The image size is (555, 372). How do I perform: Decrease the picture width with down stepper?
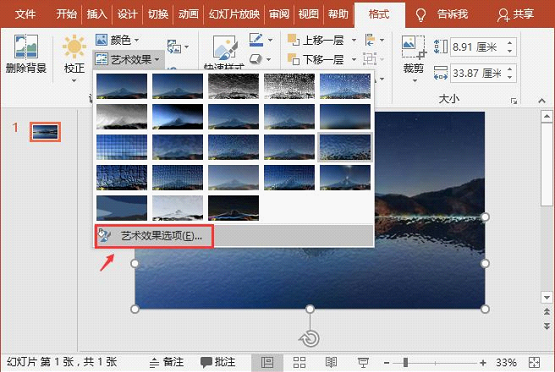pyautogui.click(x=510, y=78)
